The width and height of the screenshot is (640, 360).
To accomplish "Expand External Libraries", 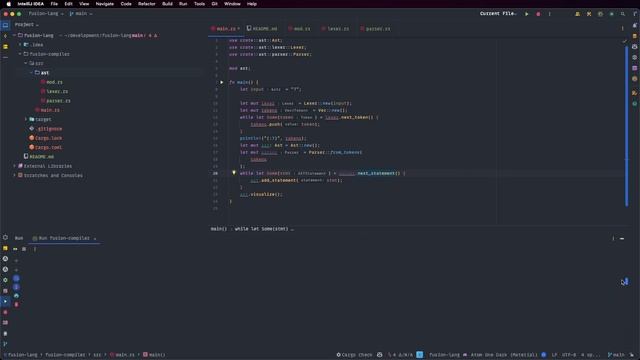I will [14, 166].
